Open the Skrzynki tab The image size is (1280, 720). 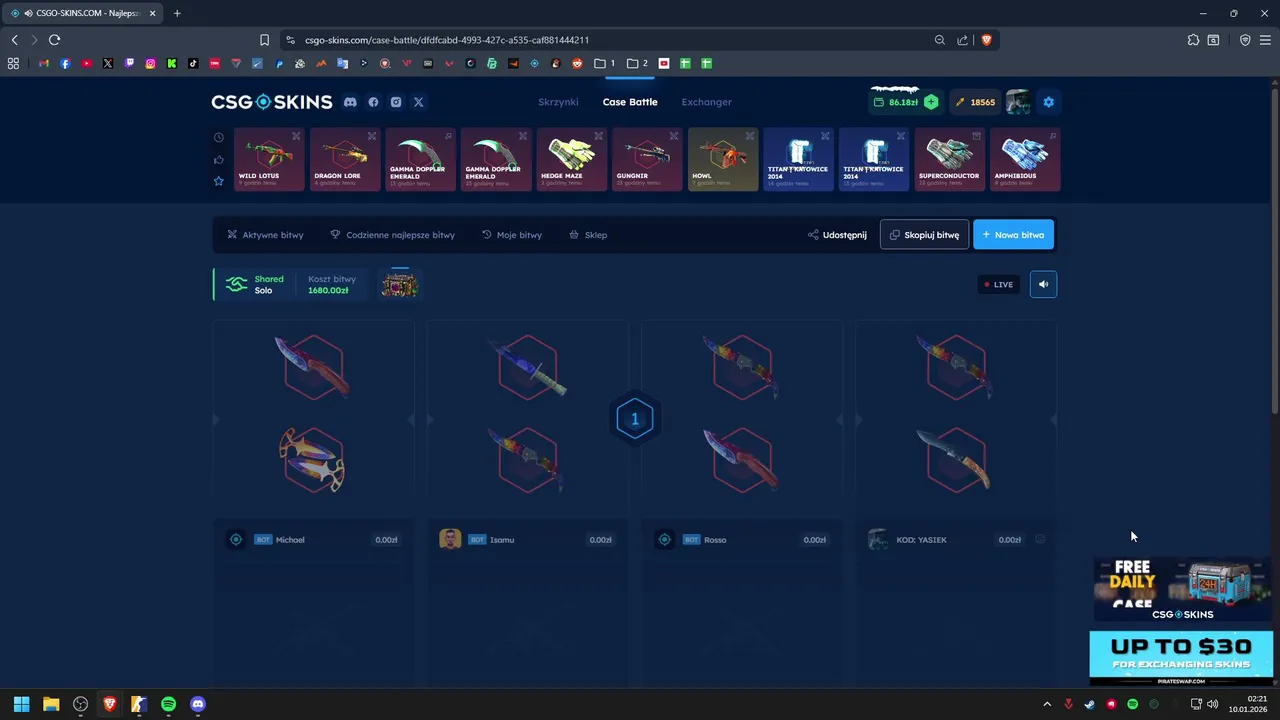(x=558, y=102)
